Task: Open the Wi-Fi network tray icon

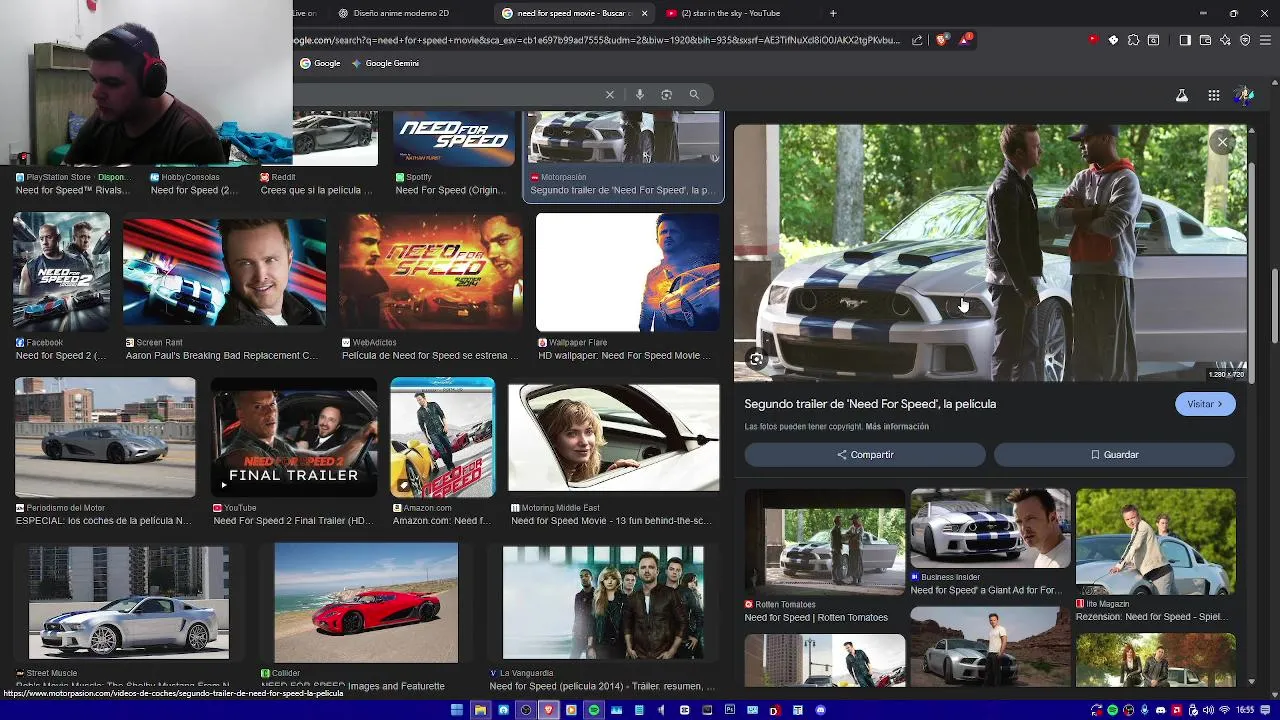Action: (1224, 710)
